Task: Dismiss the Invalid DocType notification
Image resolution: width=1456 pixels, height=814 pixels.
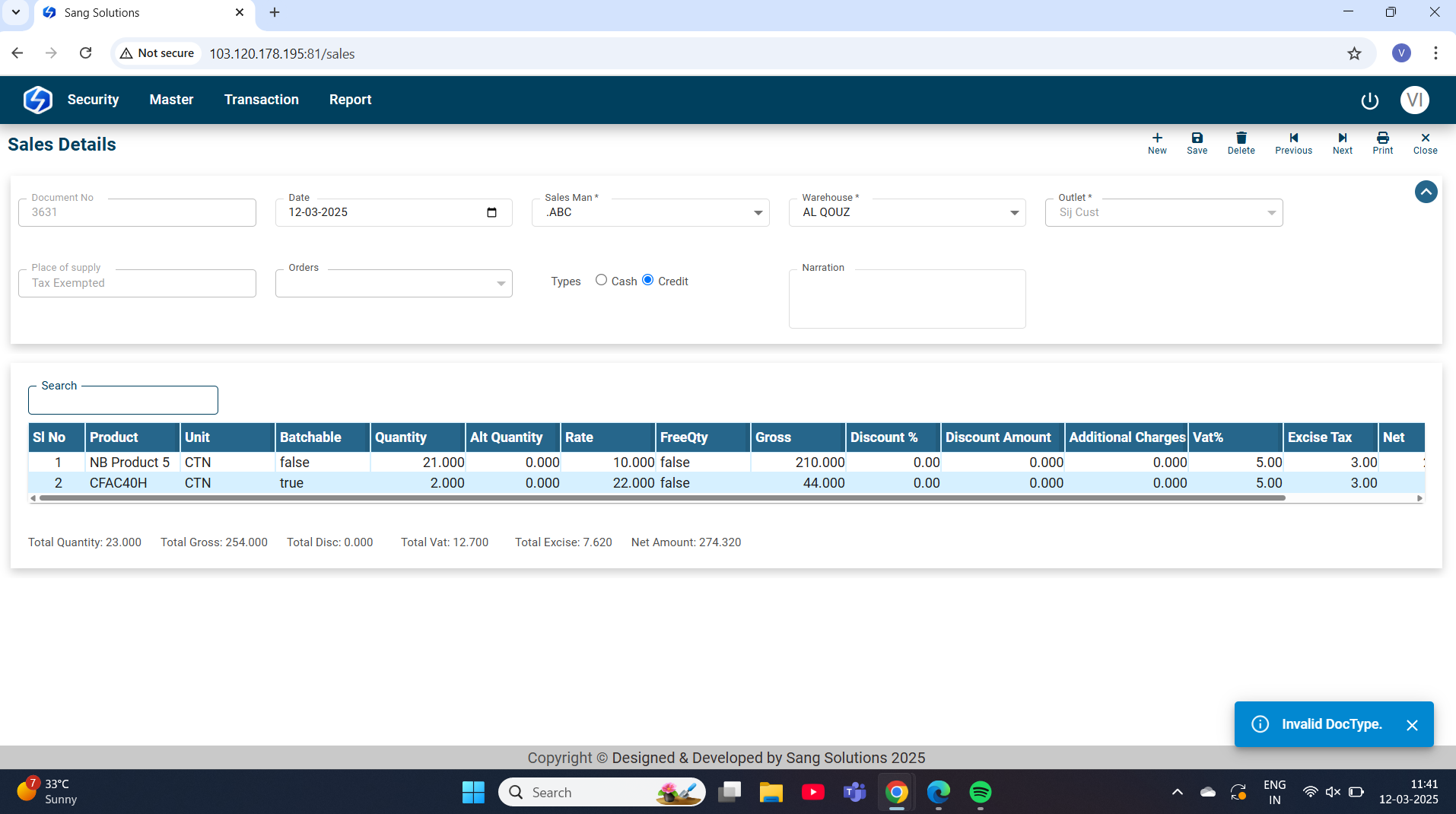Action: (x=1412, y=725)
